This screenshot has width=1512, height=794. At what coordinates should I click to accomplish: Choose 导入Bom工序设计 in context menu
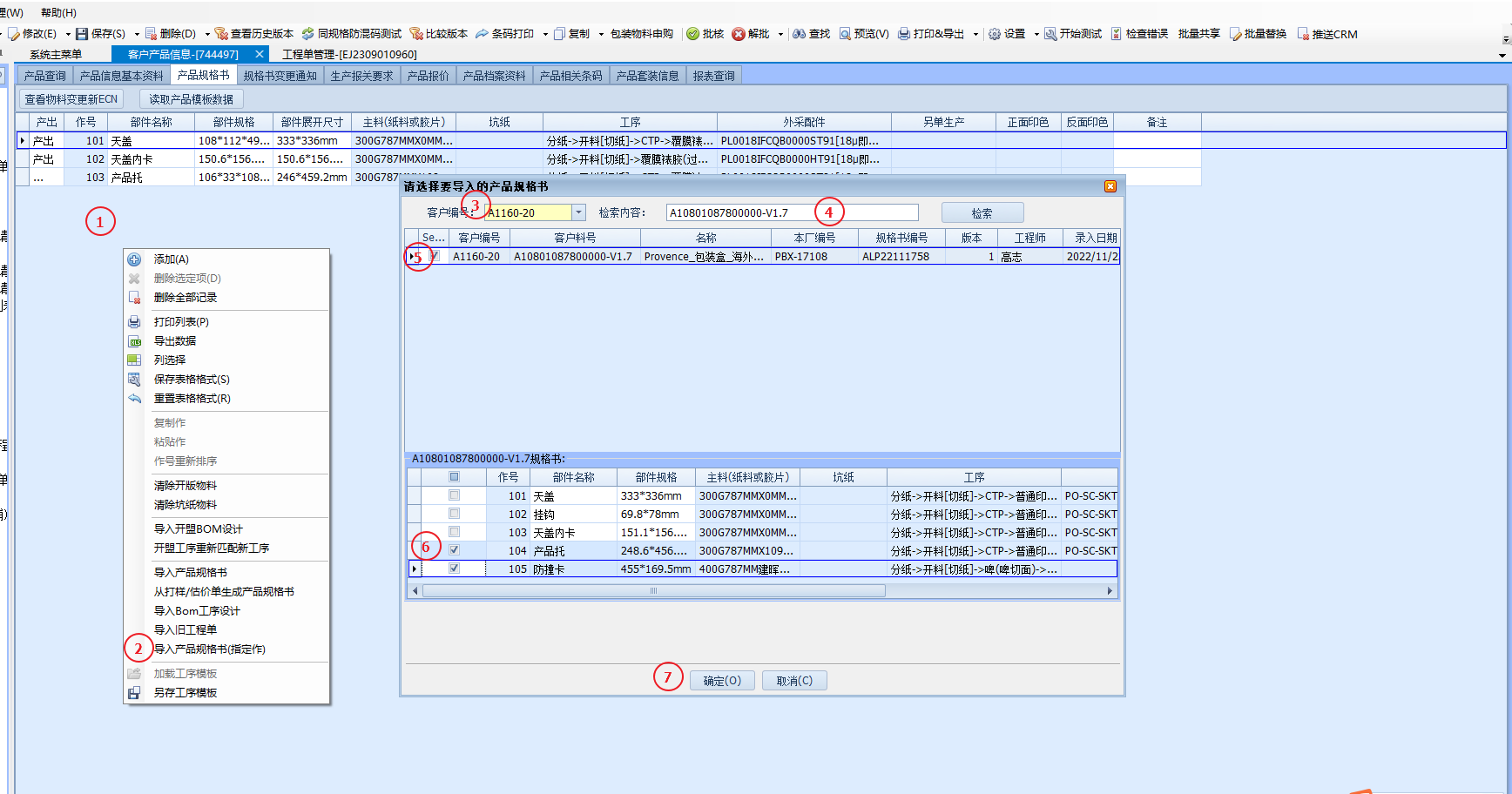coord(197,611)
